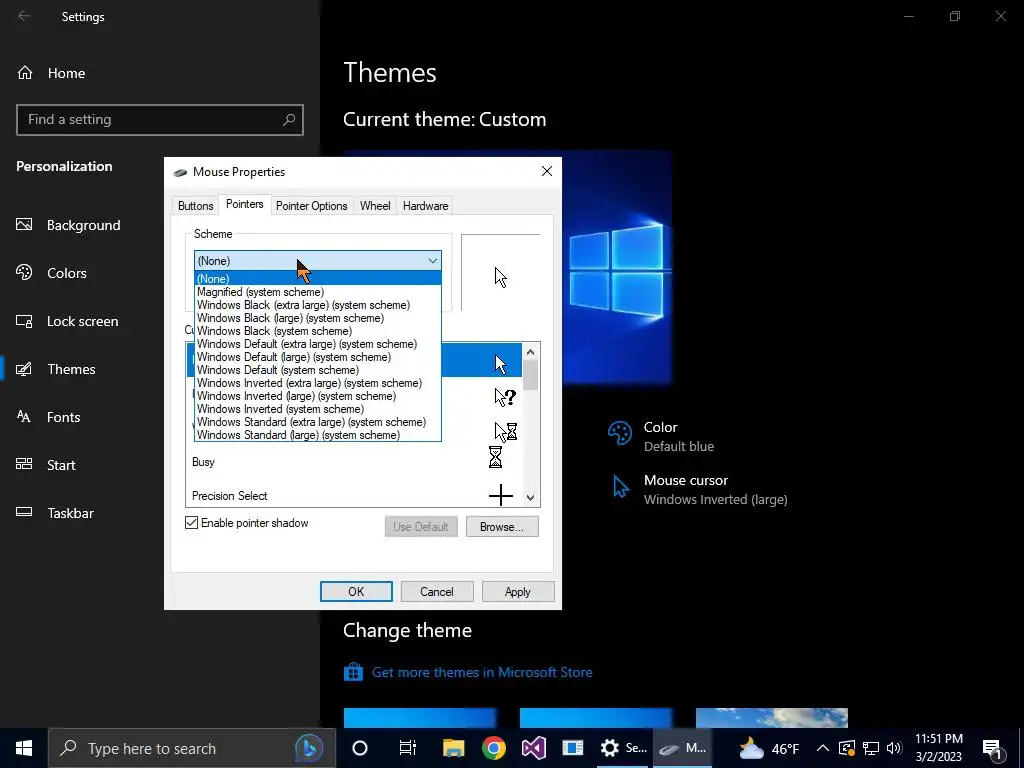Open Background personalization page

tap(69, 225)
